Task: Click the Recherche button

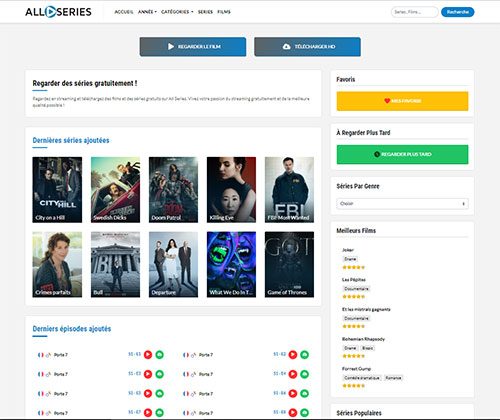Action: pyautogui.click(x=457, y=12)
